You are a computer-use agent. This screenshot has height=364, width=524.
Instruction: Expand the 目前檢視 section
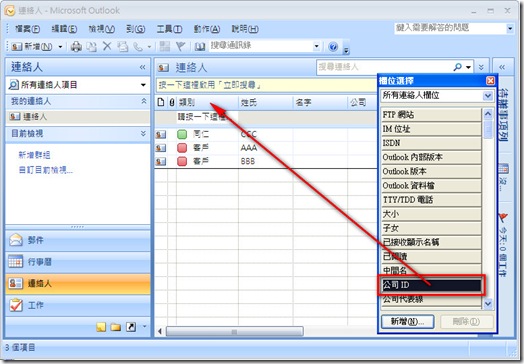coord(143,134)
